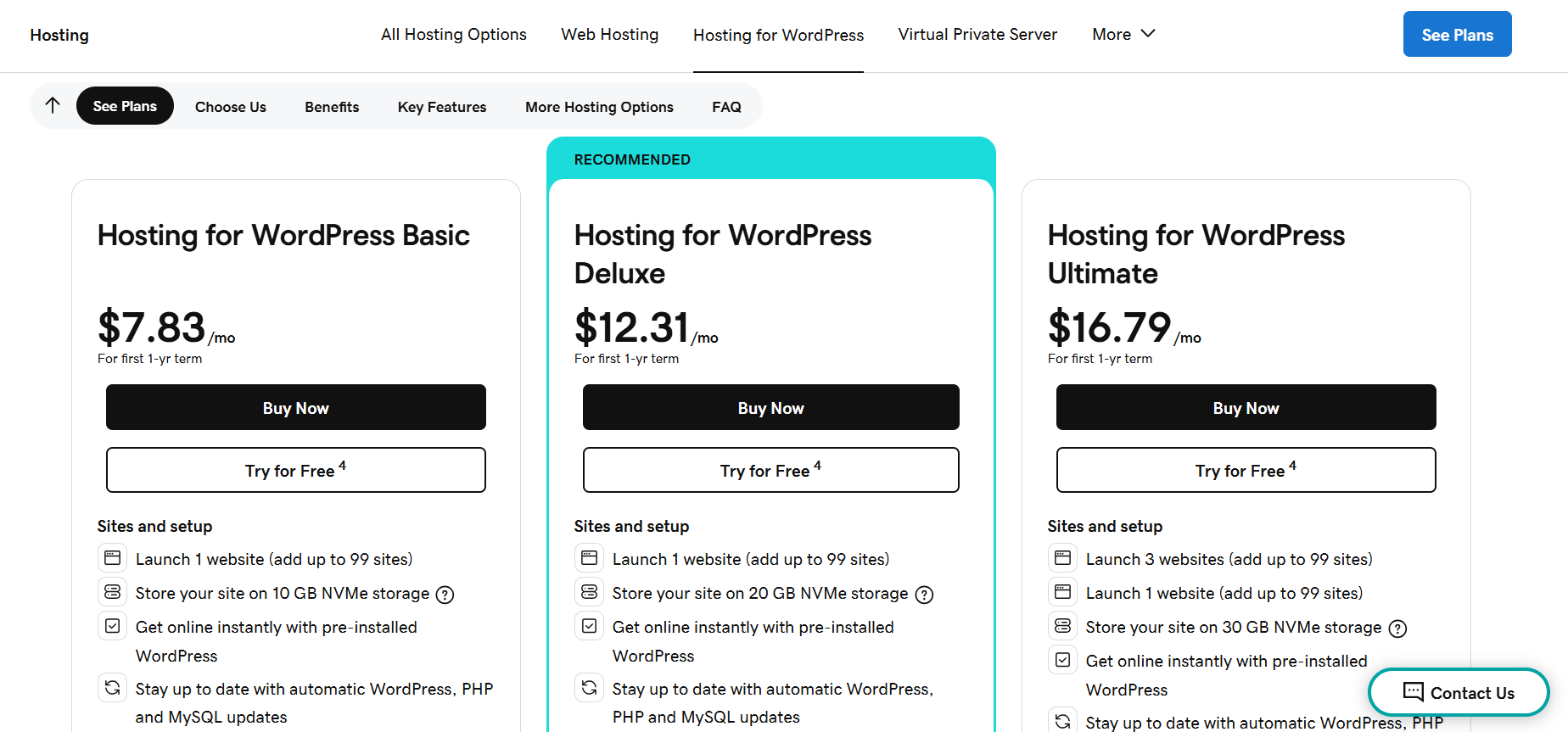
Task: Click 'Sites and setup' heading in Ultimate plan
Action: pos(1106,526)
